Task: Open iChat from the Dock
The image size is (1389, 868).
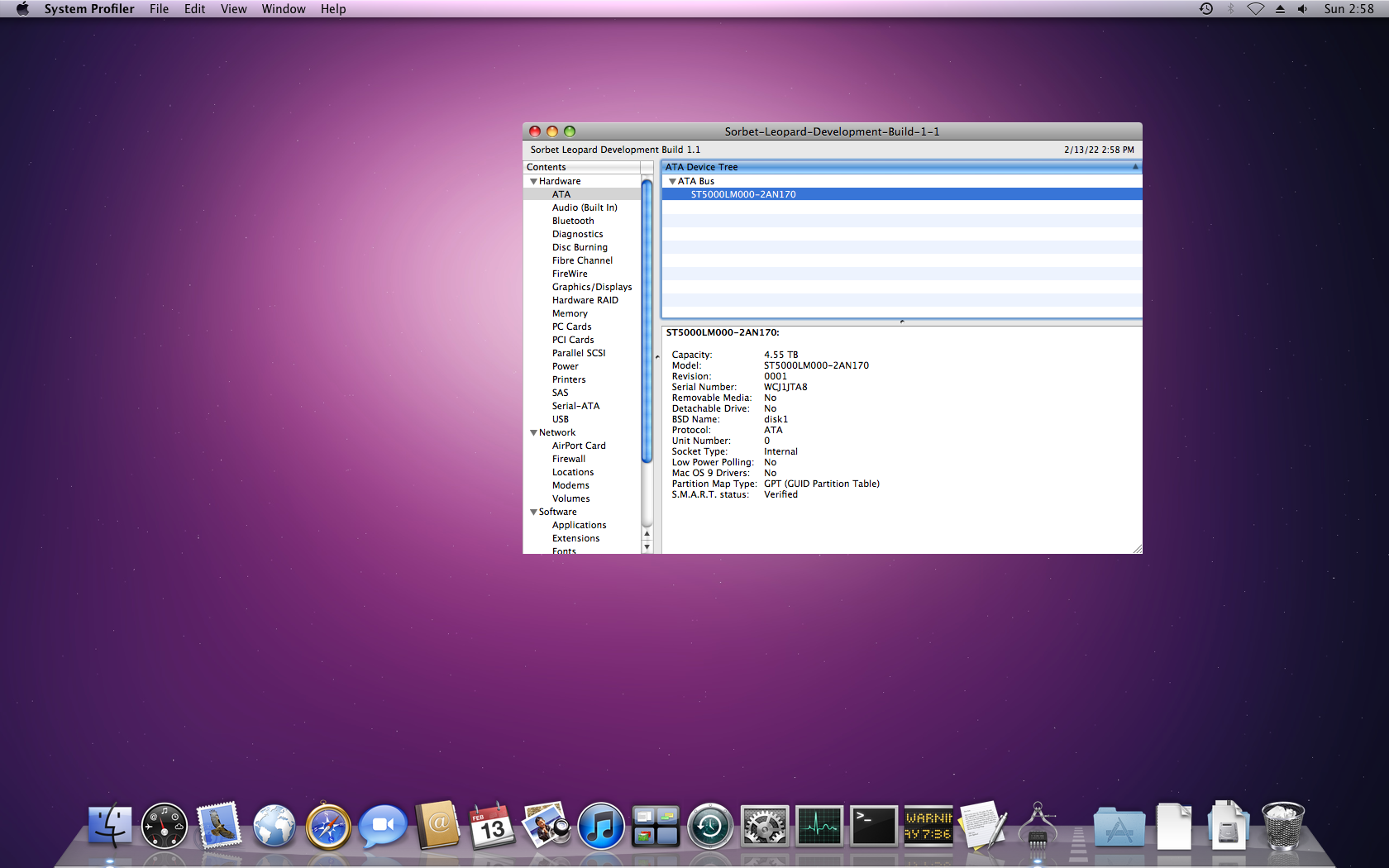Action: click(383, 826)
